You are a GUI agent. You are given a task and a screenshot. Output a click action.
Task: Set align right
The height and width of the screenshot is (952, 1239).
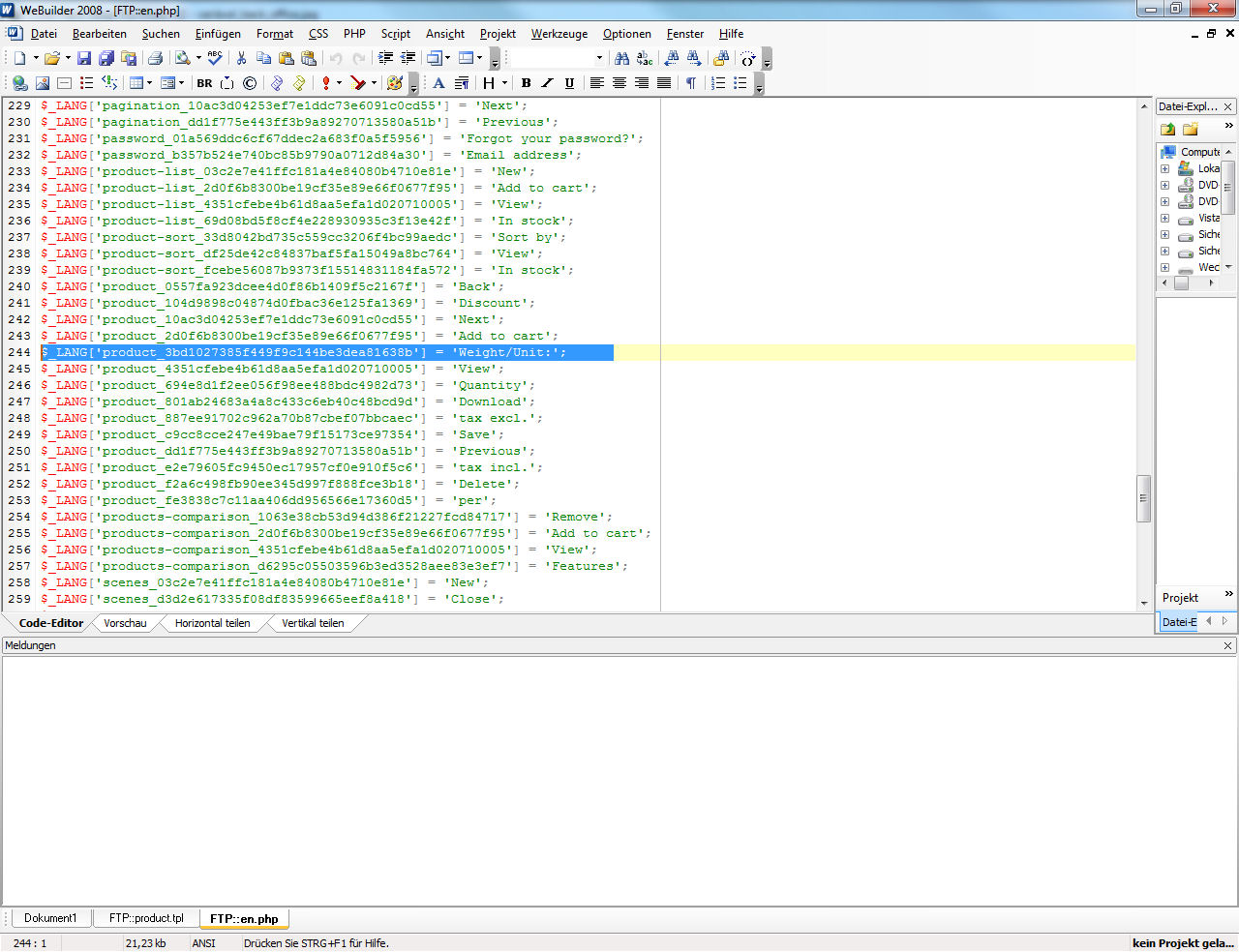coord(642,83)
